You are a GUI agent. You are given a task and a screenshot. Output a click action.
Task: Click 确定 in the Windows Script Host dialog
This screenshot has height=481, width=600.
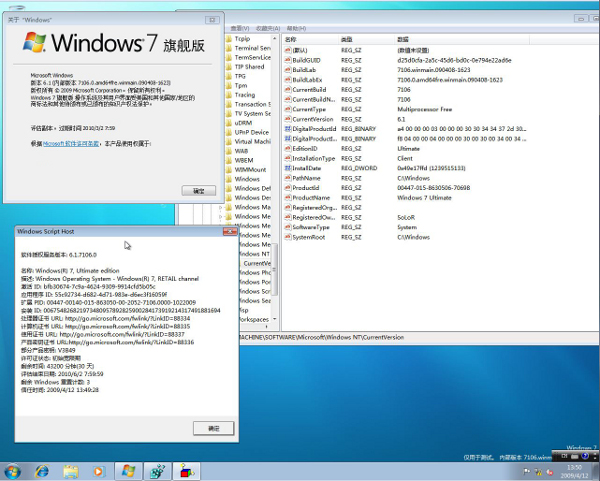pos(214,428)
